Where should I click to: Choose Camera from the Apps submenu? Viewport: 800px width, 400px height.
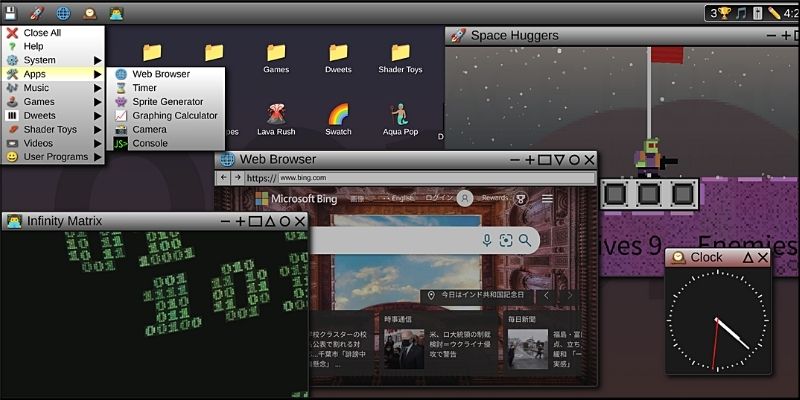(x=166, y=130)
